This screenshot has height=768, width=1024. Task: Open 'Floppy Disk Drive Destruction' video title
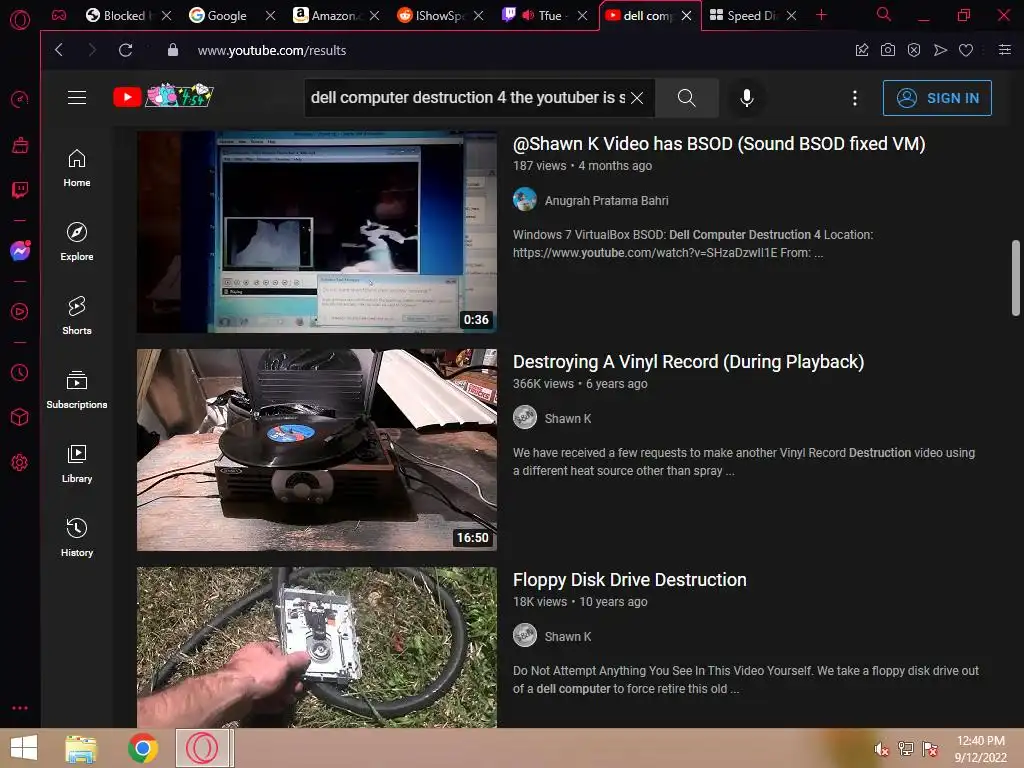pyautogui.click(x=630, y=580)
